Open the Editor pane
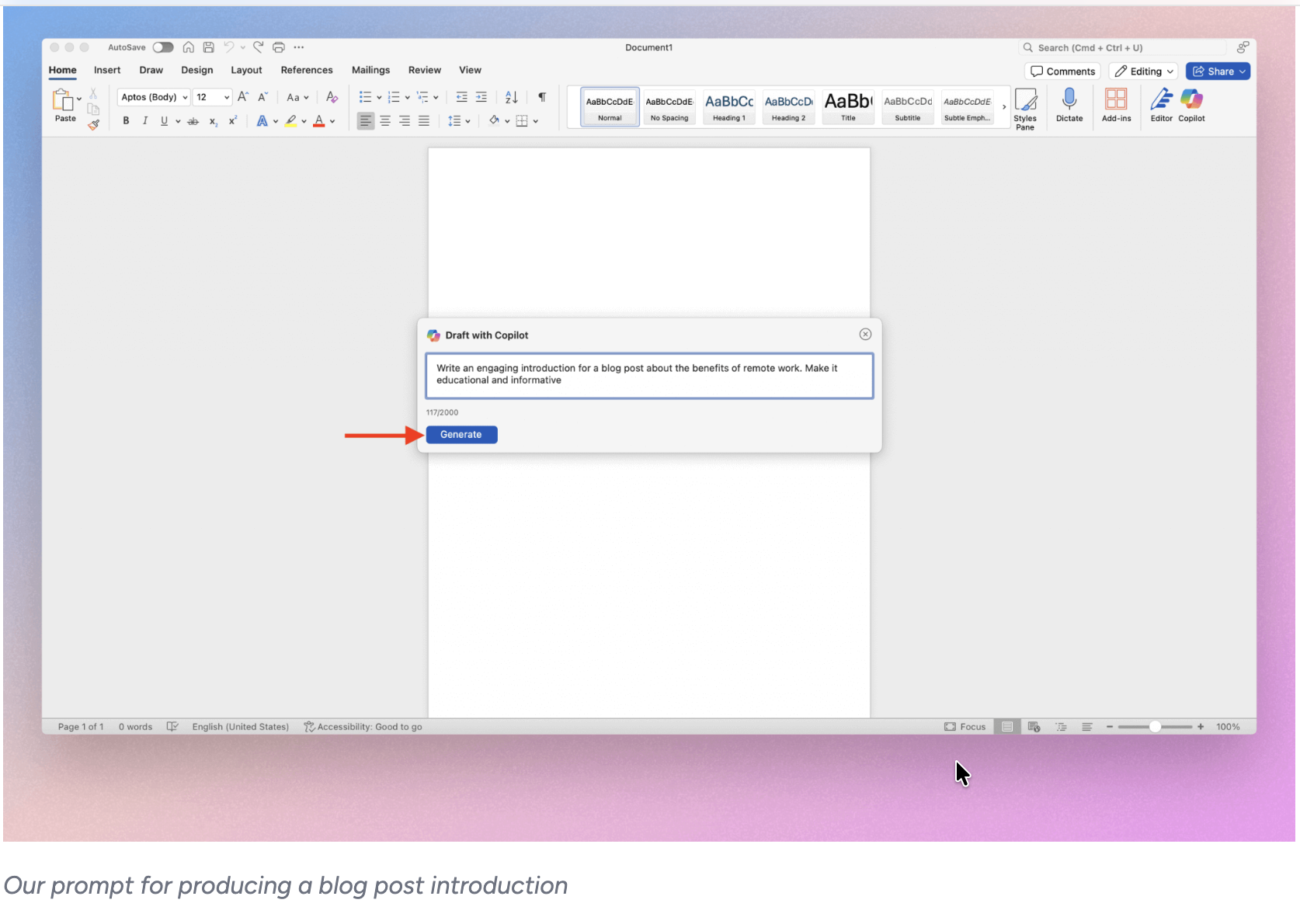Screen dimensions: 1300x924 (1161, 101)
